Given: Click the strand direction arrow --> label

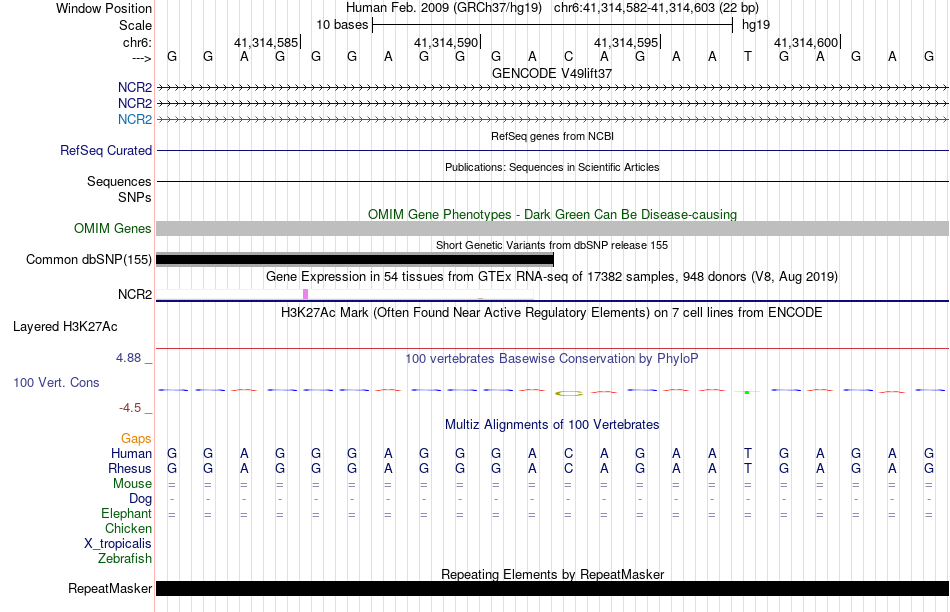Looking at the screenshot, I should (142, 58).
